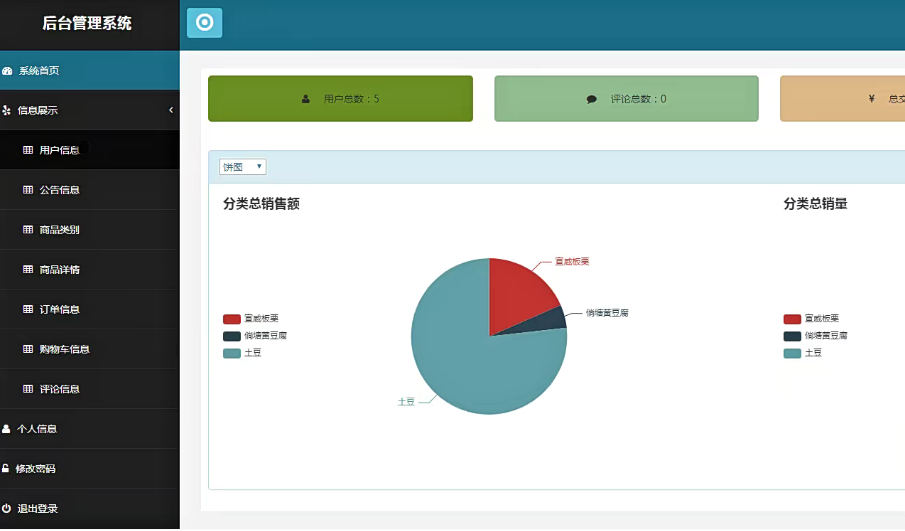Click the user icon in 用户总数 card

point(306,99)
